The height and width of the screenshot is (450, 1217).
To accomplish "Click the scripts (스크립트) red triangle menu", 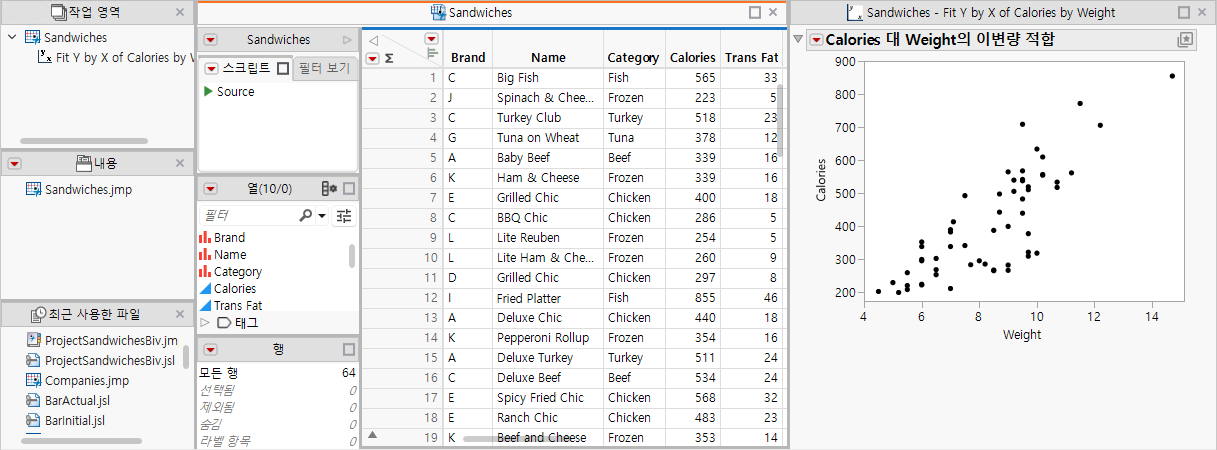I will click(x=211, y=69).
